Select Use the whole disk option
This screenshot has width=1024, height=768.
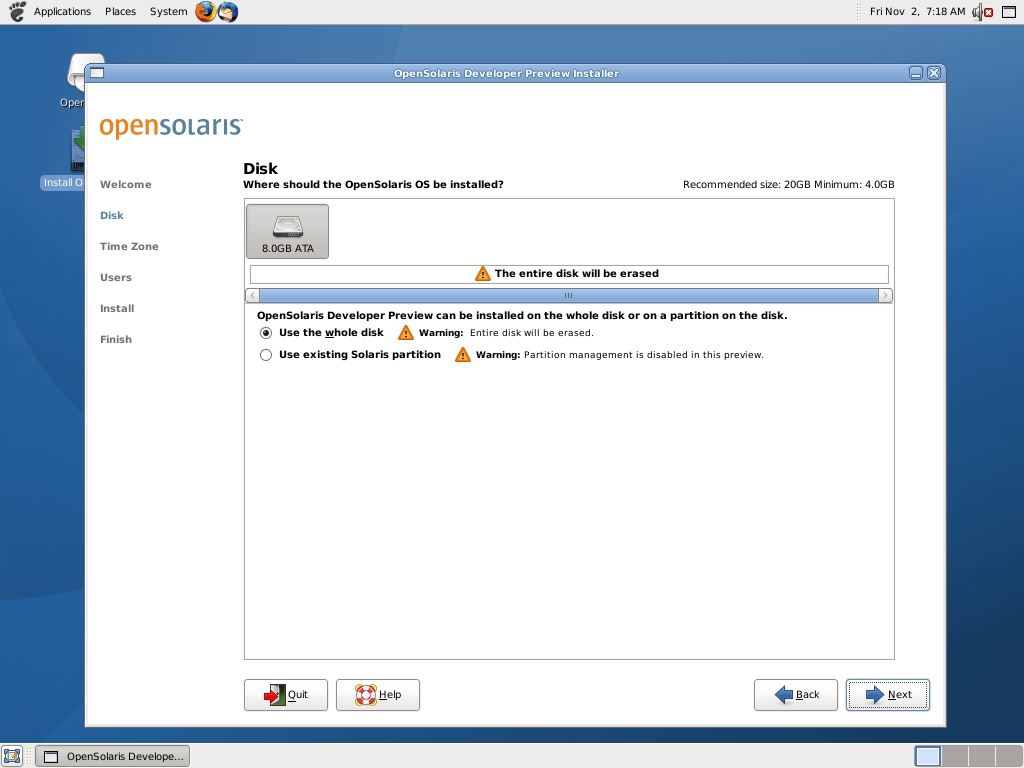pyautogui.click(x=266, y=333)
